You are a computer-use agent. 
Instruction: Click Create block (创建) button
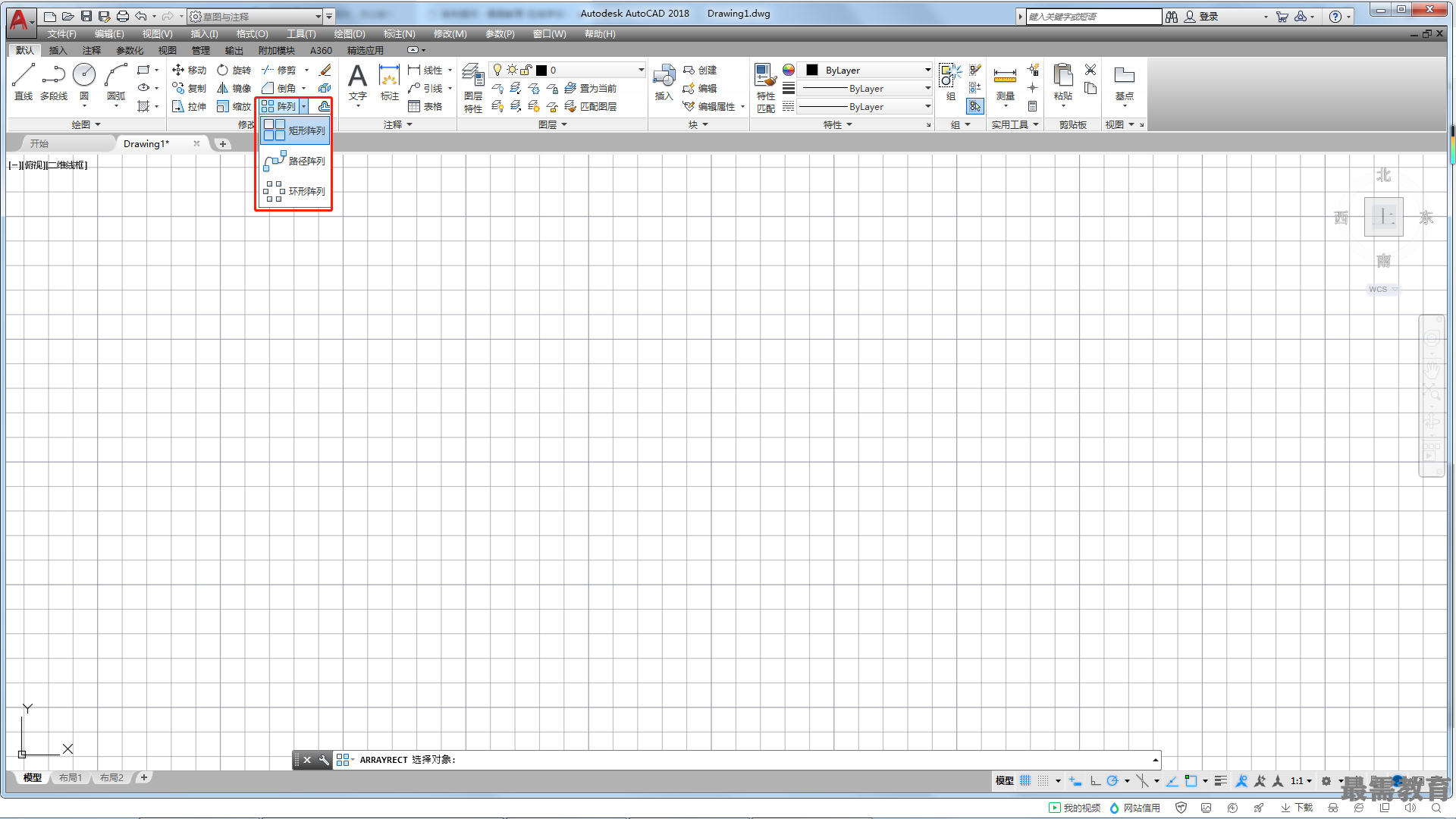700,70
